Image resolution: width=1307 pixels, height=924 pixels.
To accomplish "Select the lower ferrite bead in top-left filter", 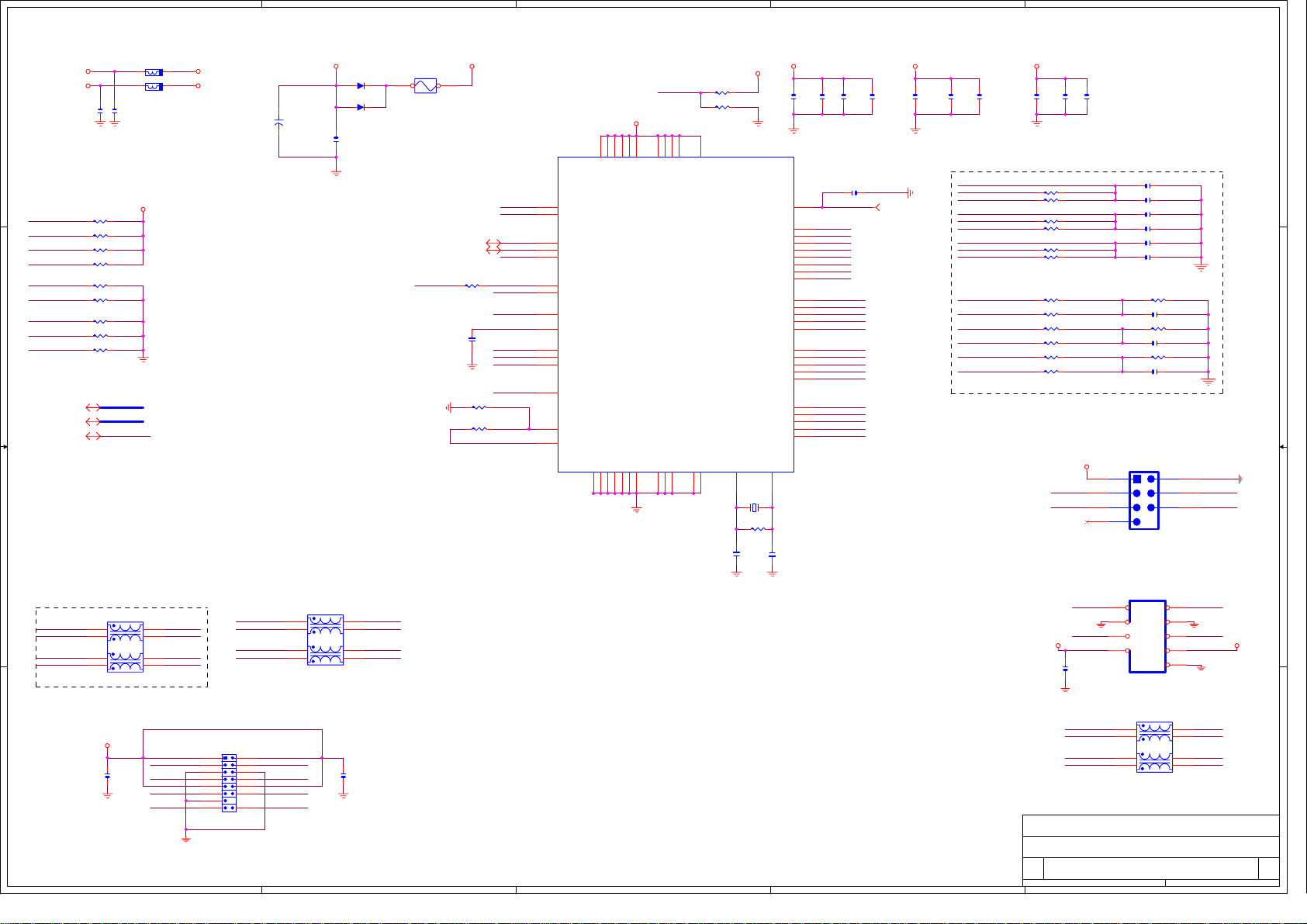I will coord(154,87).
